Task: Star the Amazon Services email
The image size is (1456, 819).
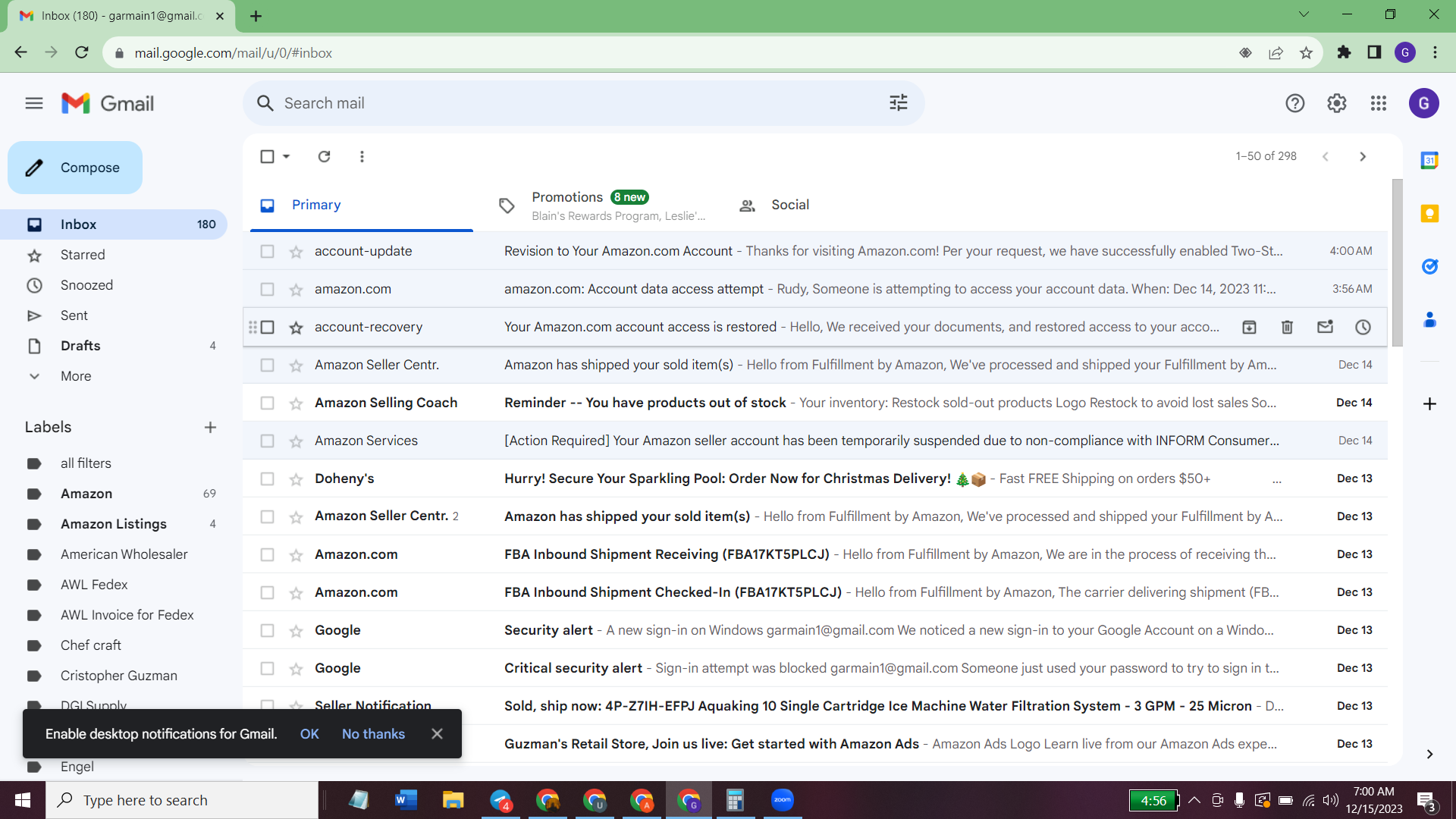Action: [x=296, y=441]
